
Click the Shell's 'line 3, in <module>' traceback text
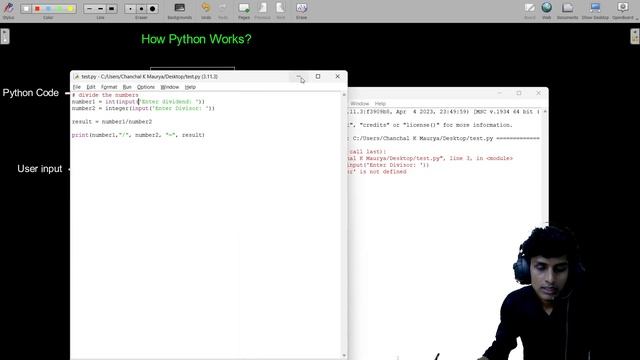pyautogui.click(x=481, y=158)
